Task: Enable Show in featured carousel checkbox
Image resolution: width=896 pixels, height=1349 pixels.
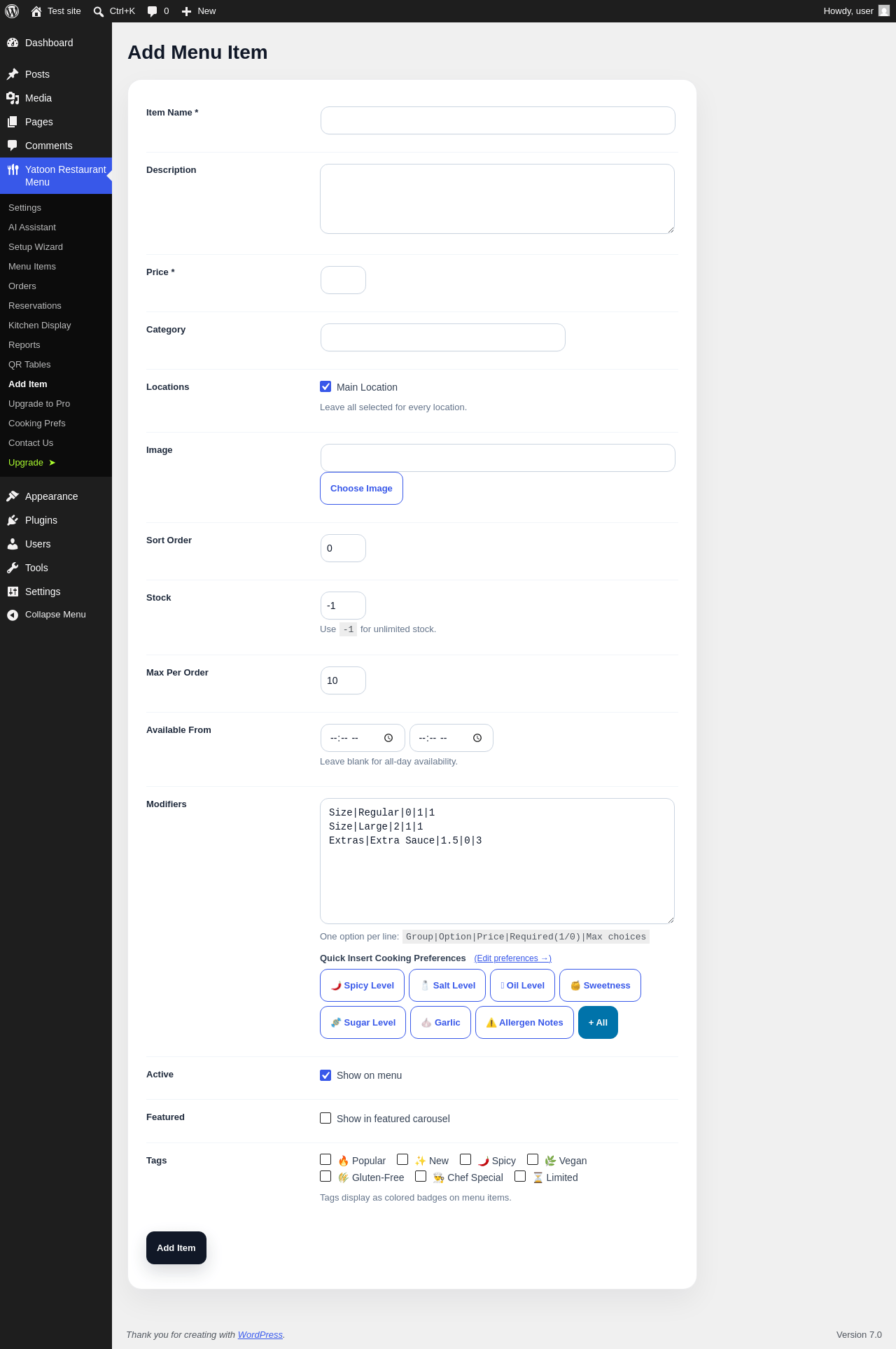Action: [325, 1118]
